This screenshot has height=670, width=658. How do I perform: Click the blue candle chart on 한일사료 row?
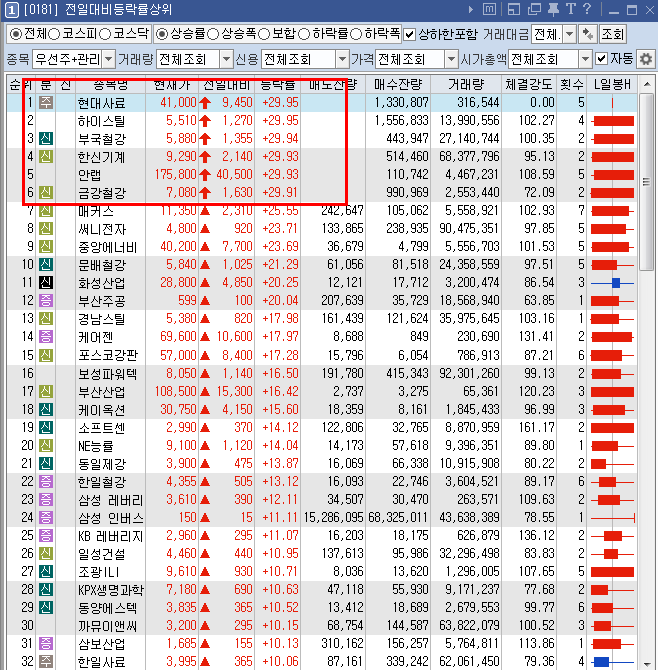point(612,661)
